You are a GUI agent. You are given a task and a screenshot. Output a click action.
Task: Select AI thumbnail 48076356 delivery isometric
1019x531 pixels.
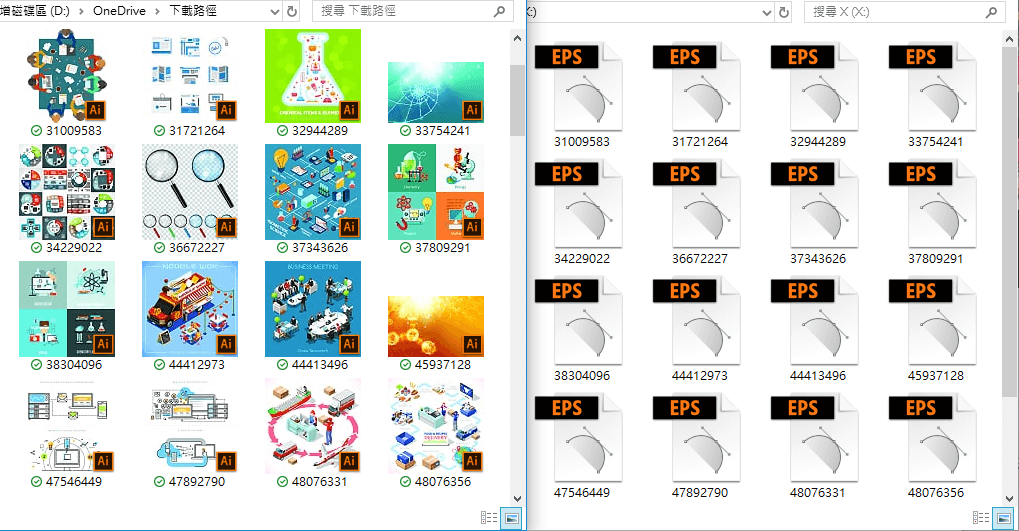[435, 426]
